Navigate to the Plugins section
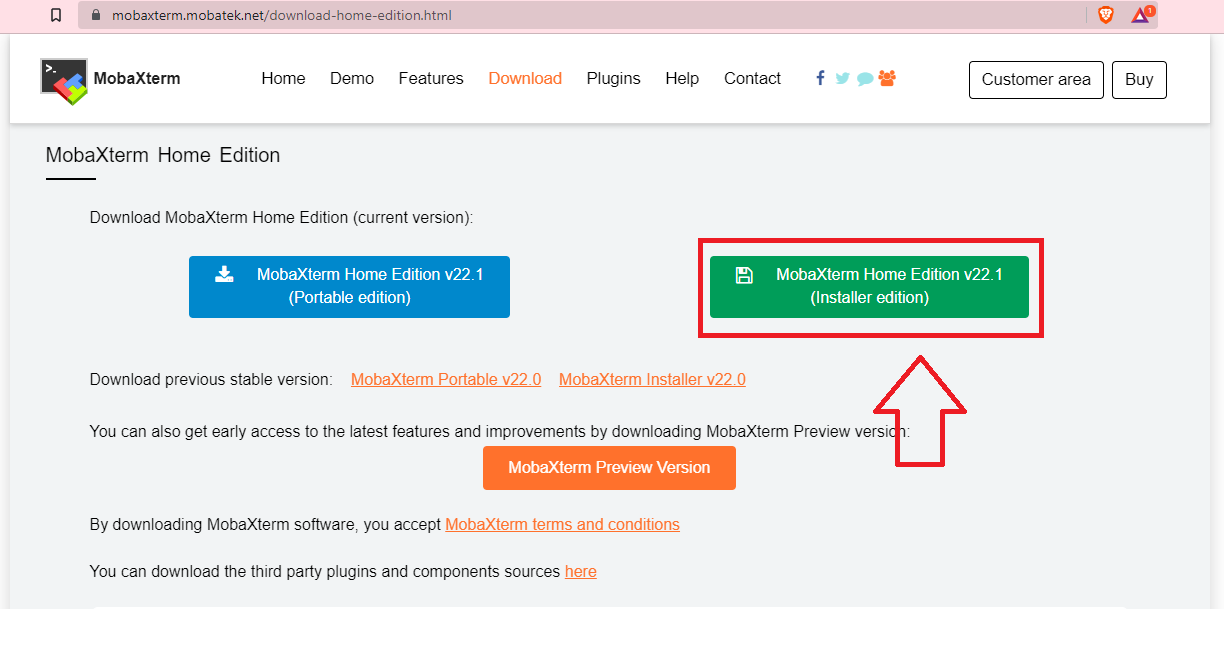The width and height of the screenshot is (1224, 648). click(x=613, y=78)
